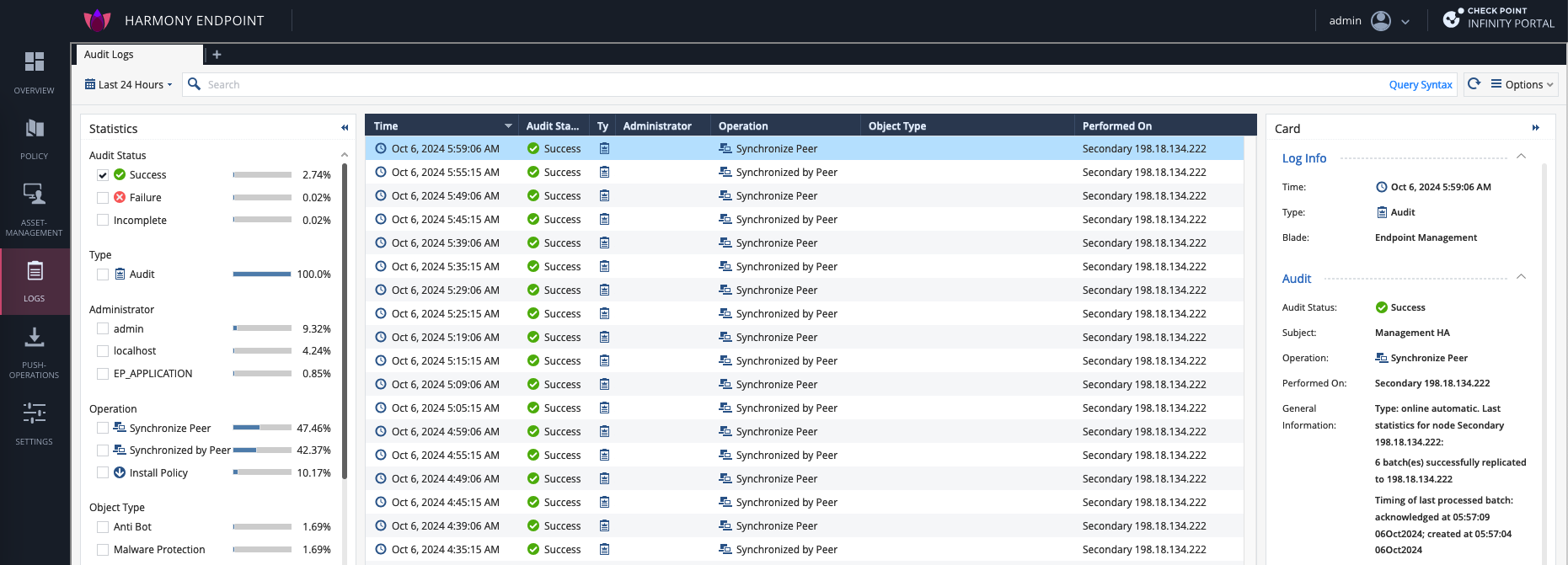The height and width of the screenshot is (565, 1568).
Task: Click the refresh logs icon
Action: [1474, 84]
